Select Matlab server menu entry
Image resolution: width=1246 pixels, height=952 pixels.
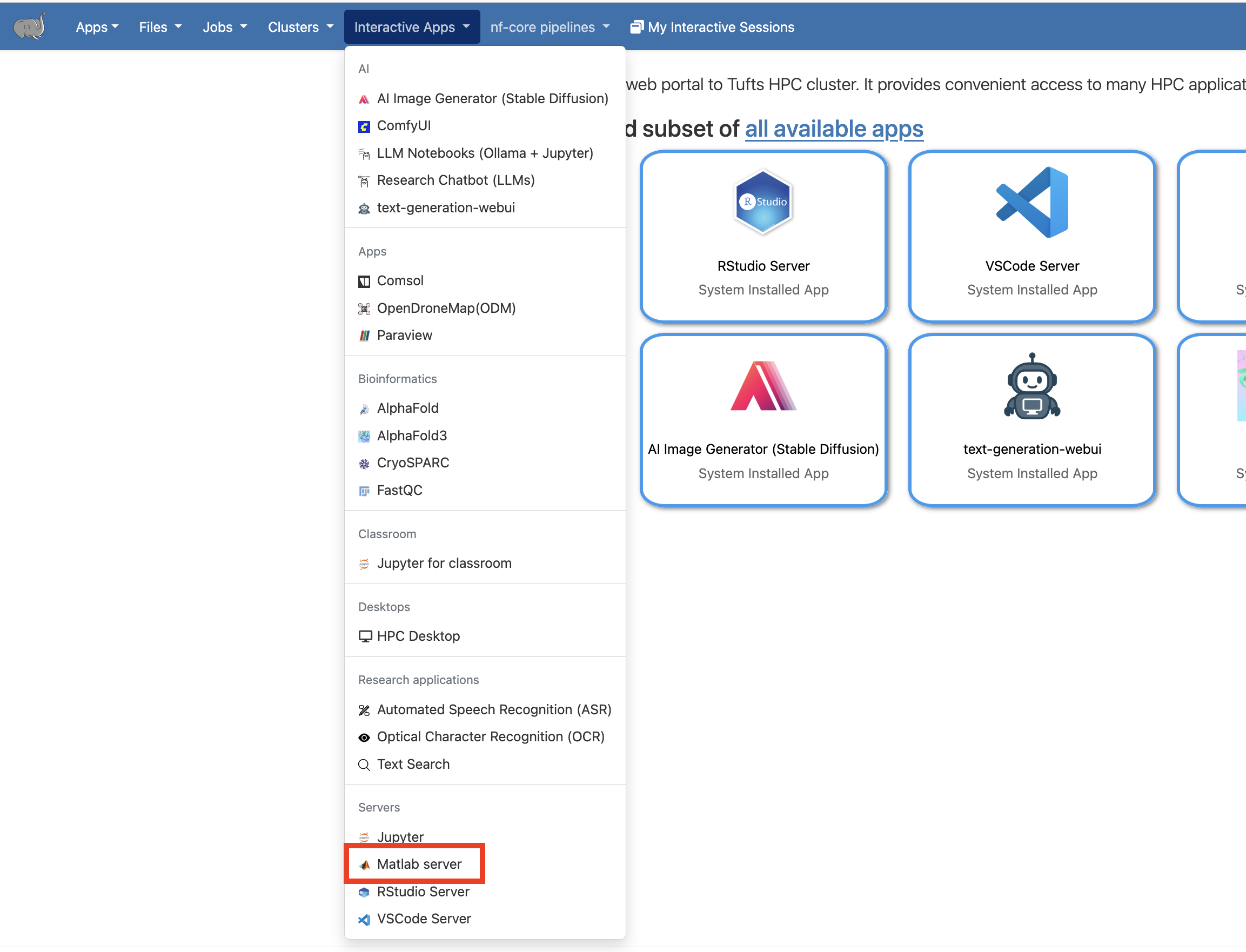pyautogui.click(x=419, y=863)
